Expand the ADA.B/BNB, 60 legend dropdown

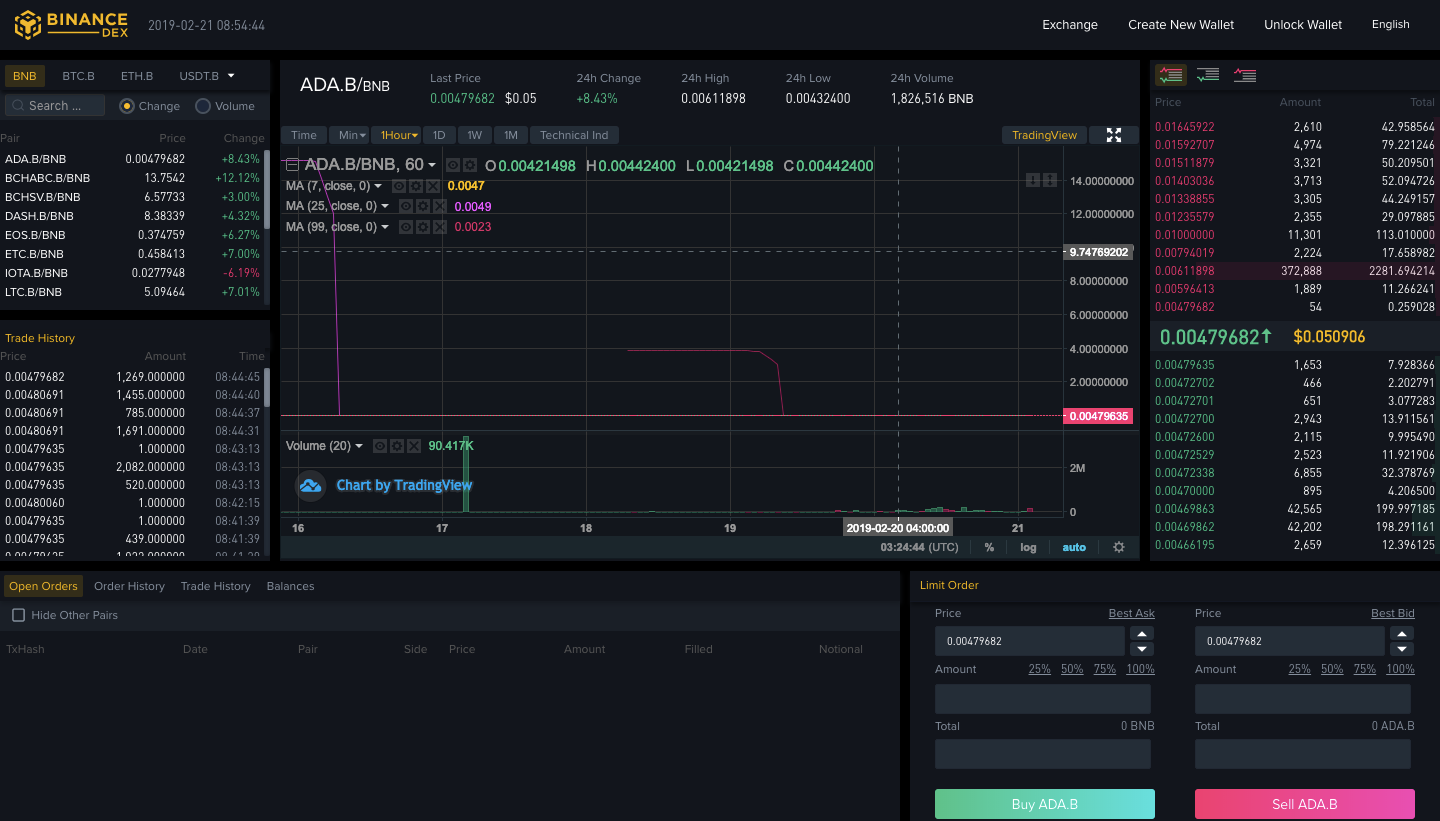click(x=432, y=166)
